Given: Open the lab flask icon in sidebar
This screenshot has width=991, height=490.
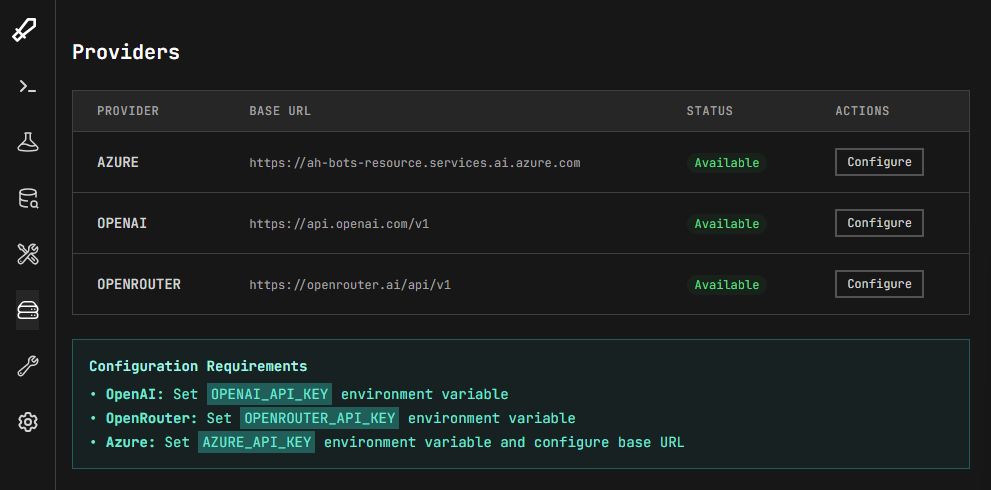Looking at the screenshot, I should (27, 142).
